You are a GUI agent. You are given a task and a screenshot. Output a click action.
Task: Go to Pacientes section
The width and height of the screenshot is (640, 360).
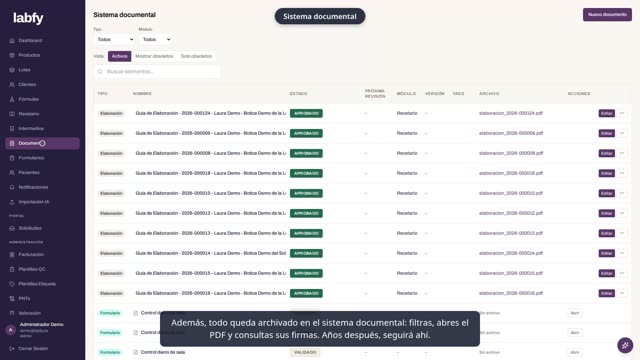click(29, 173)
